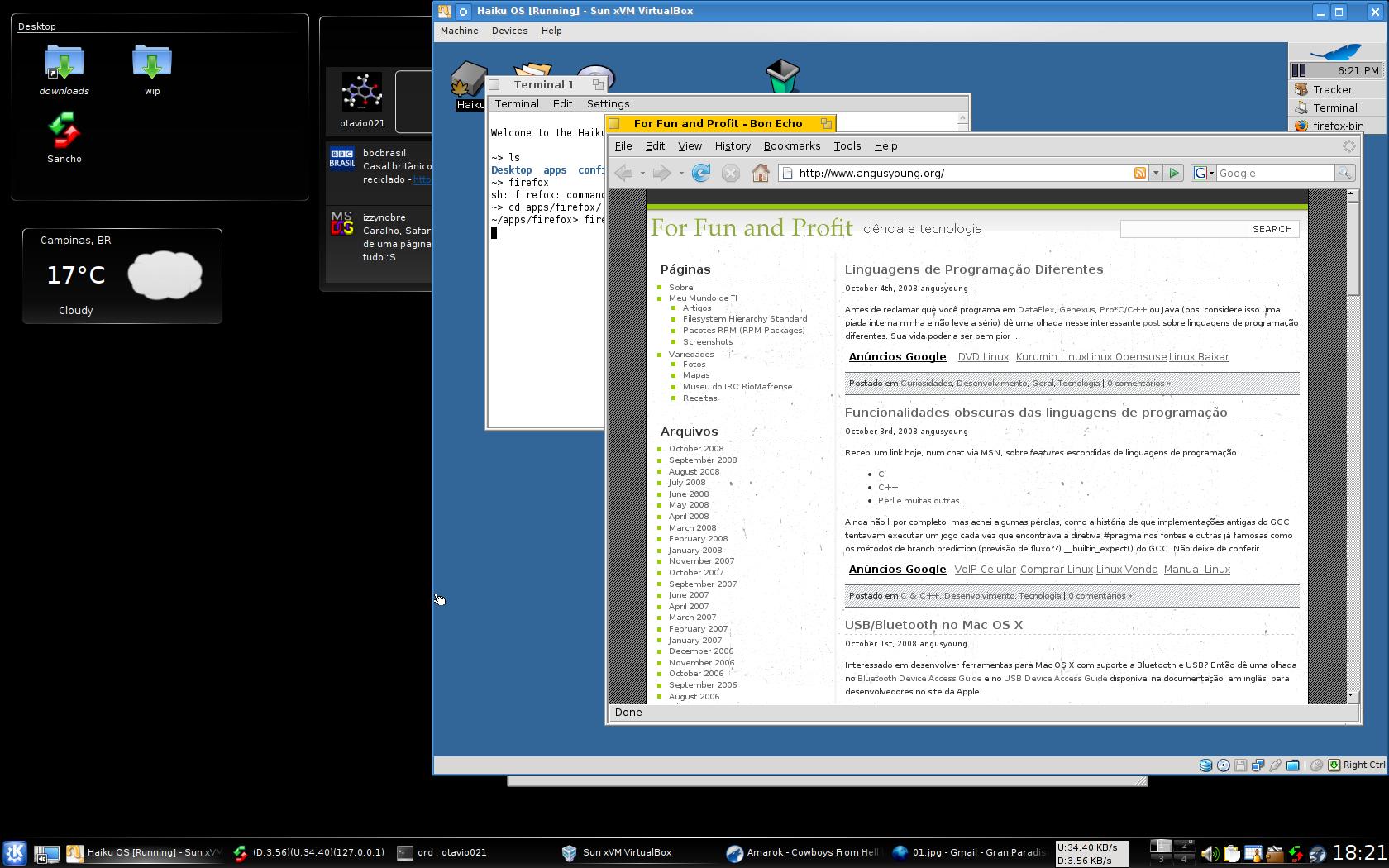The image size is (1389, 868).
Task: Click VirtualBox mouse integration icon
Action: coord(1316,765)
